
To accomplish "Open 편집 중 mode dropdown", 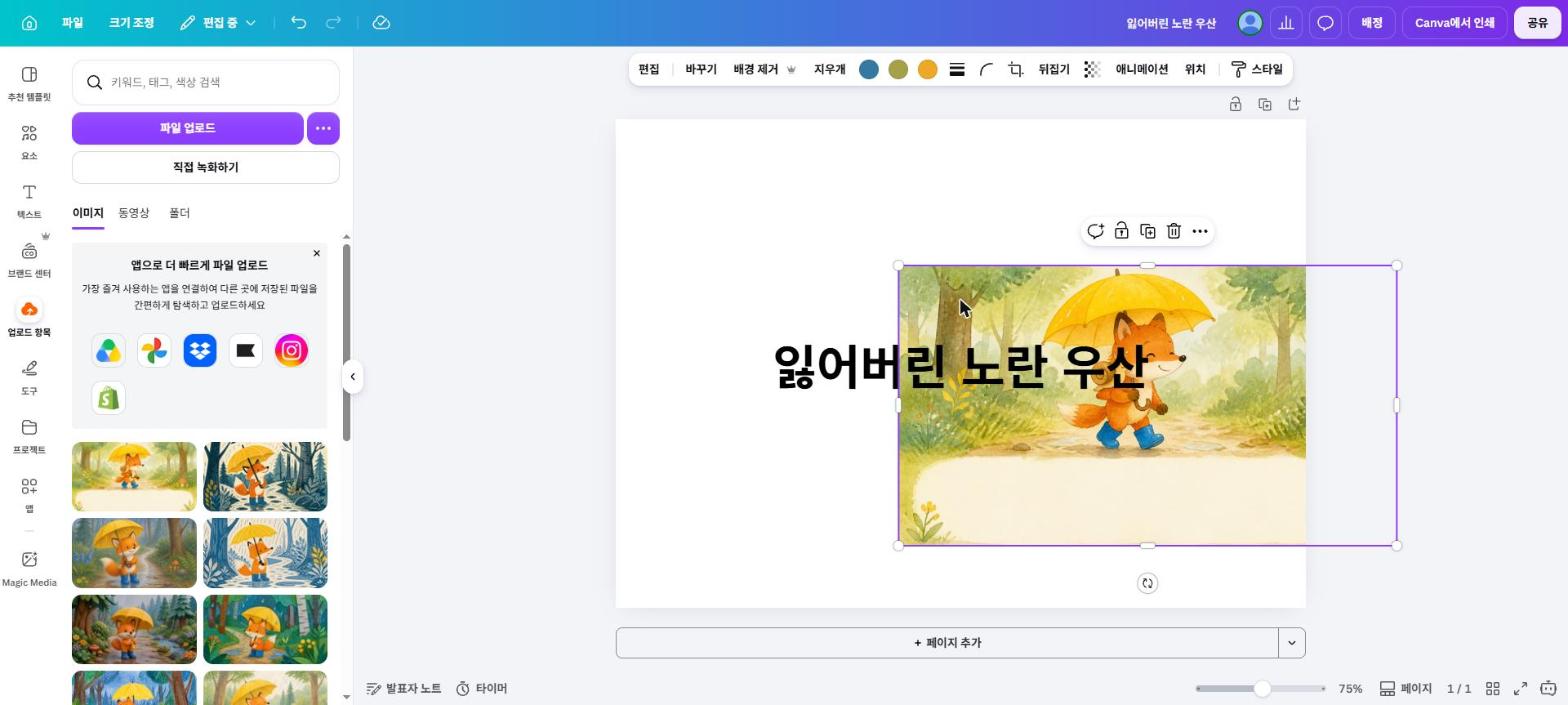I will (x=218, y=22).
